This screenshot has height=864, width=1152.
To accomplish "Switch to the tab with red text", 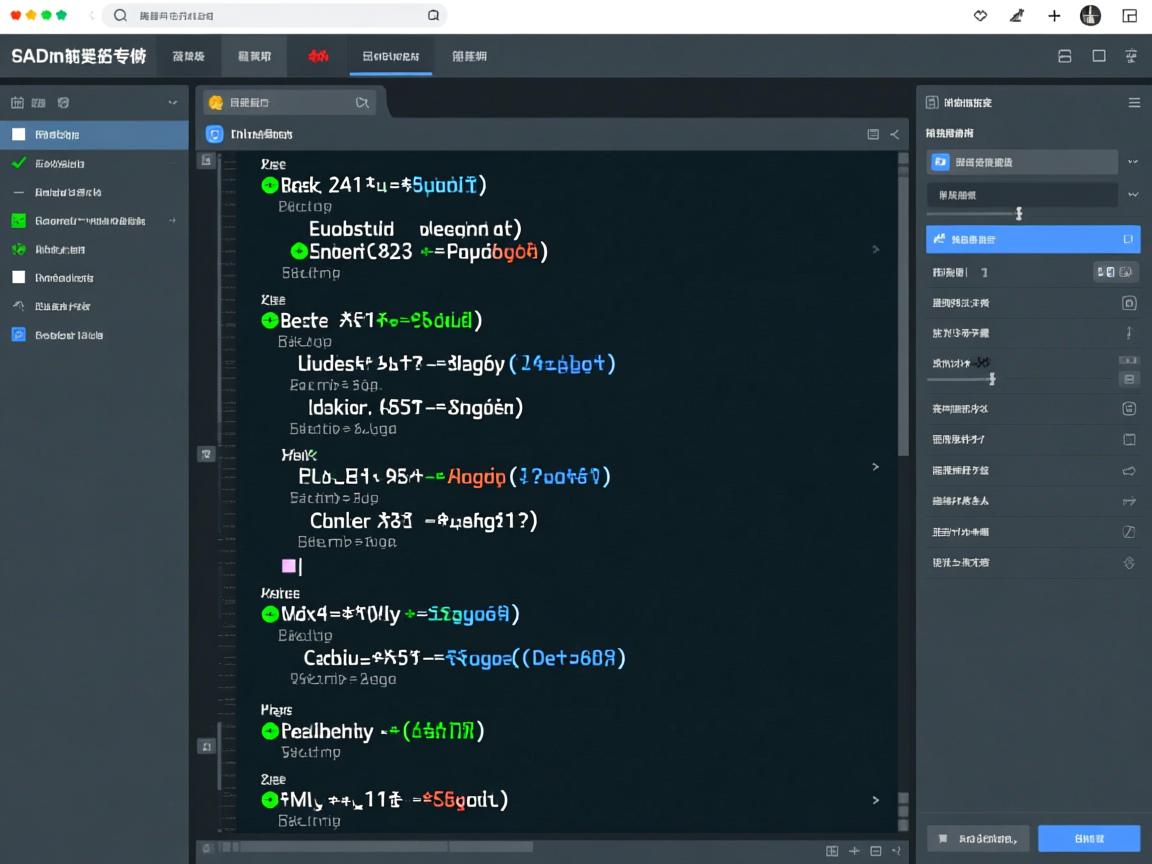I will [318, 57].
